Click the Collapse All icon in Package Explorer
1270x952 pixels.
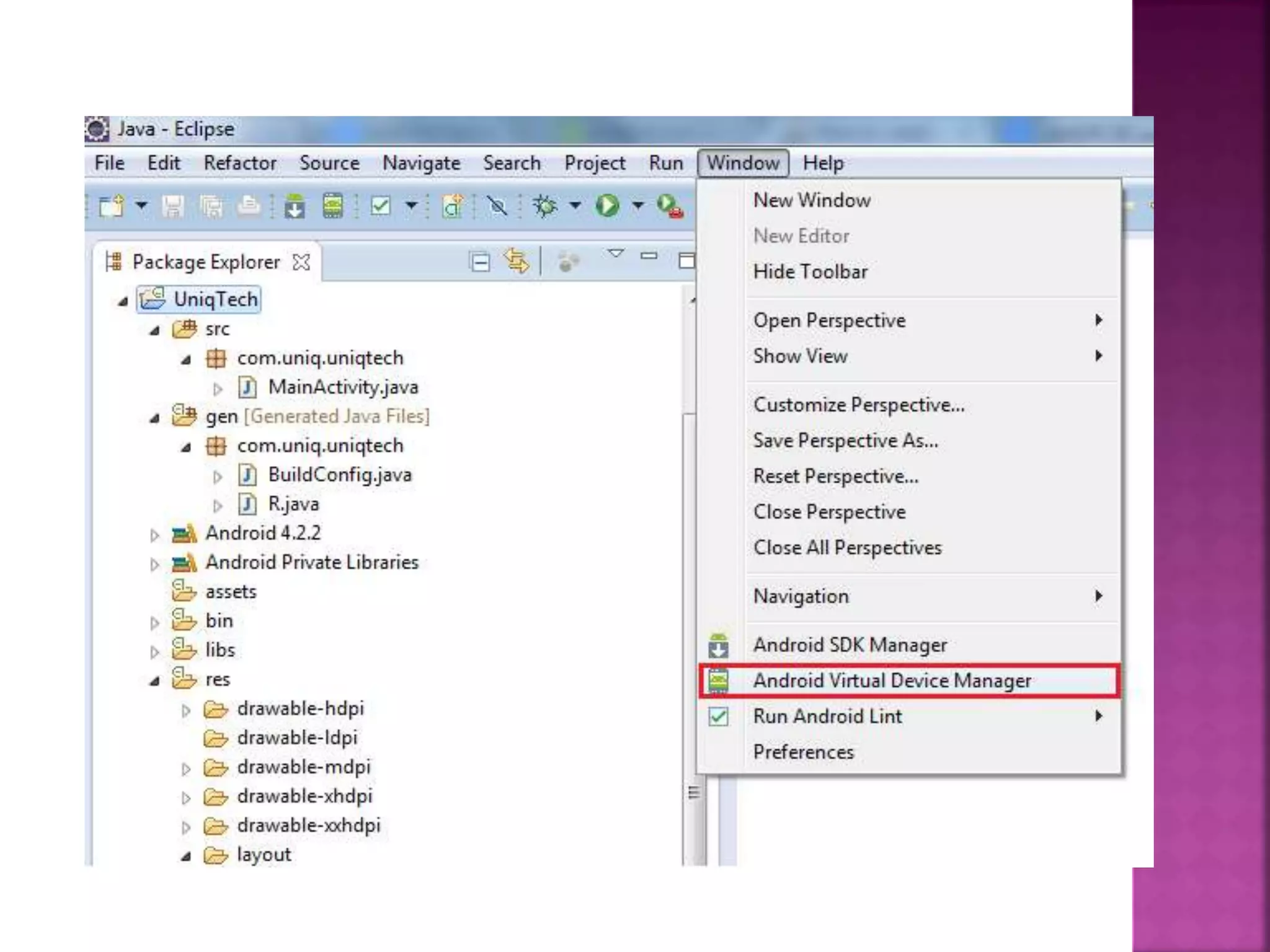479,262
